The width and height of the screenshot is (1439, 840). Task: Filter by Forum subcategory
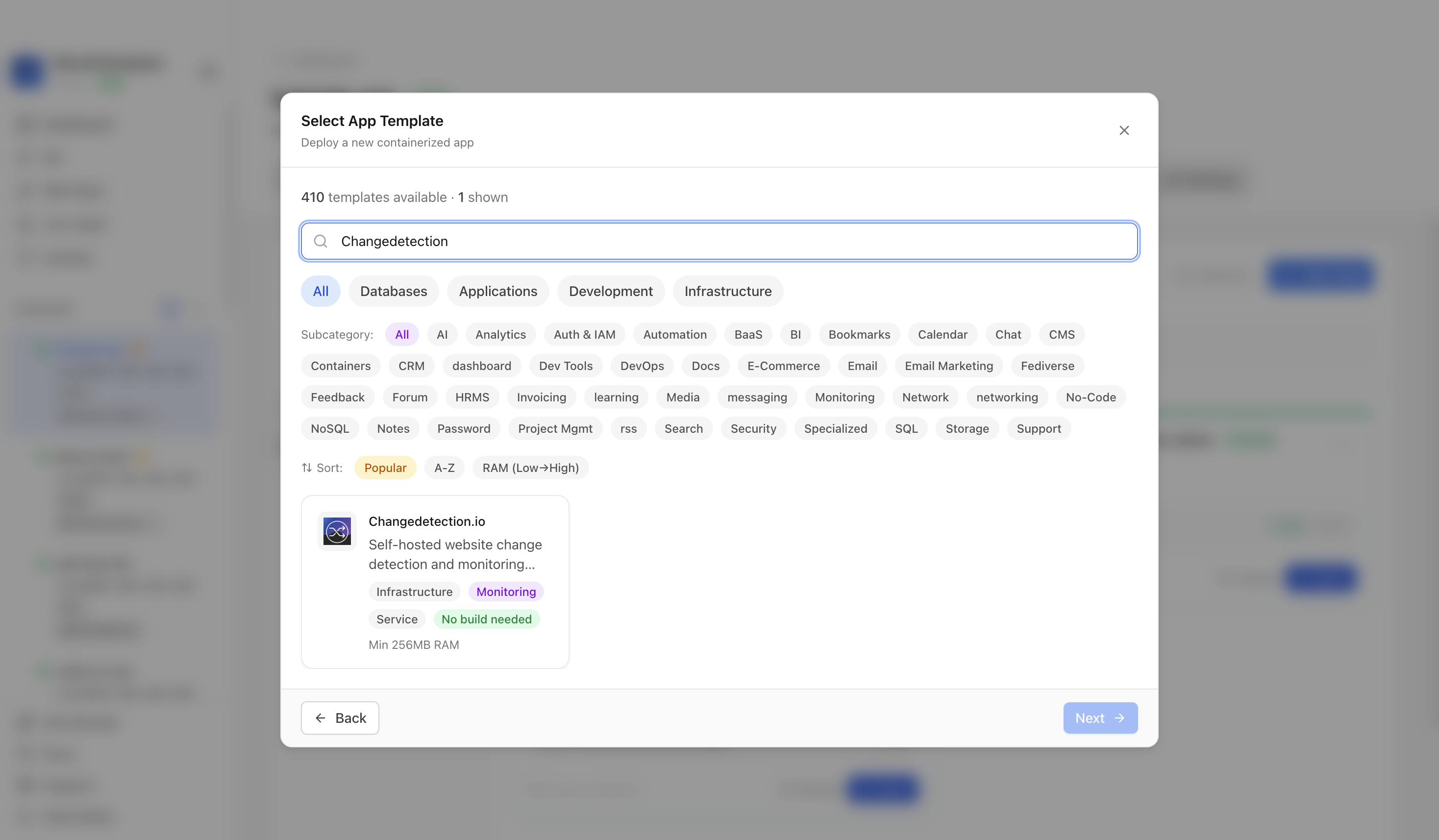tap(409, 397)
